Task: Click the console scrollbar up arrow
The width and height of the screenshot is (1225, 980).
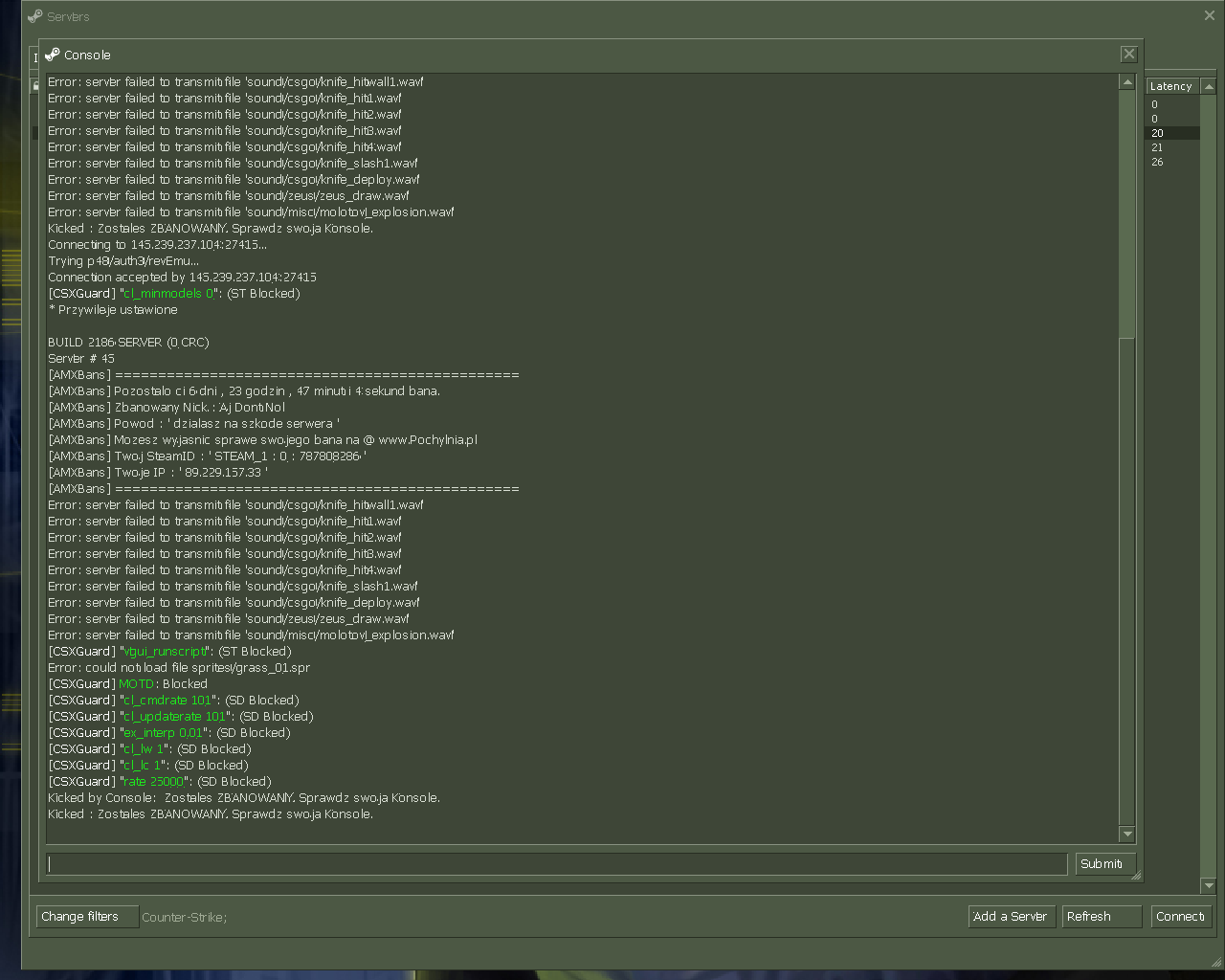Action: [1127, 82]
